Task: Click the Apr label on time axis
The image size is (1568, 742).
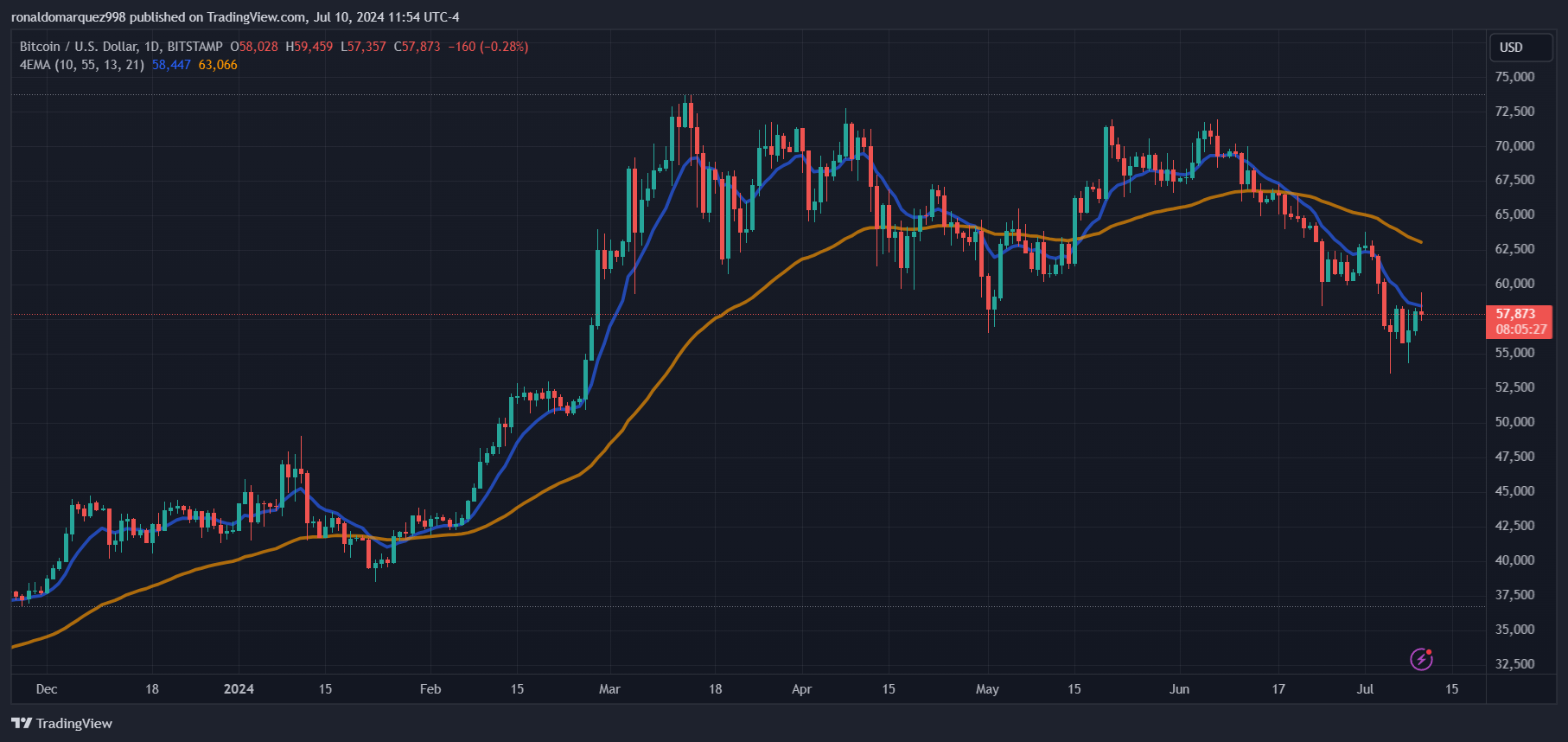Action: (801, 689)
